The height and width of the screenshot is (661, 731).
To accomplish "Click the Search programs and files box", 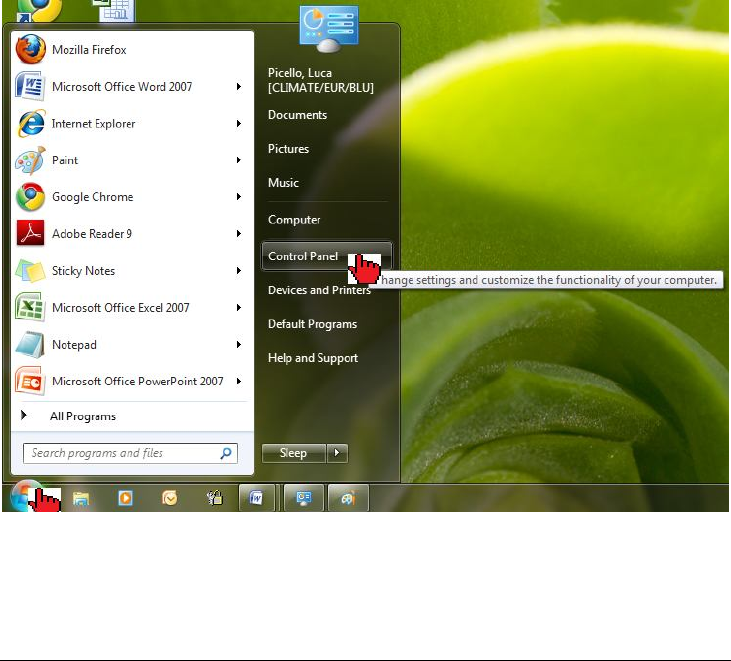I will 120,453.
